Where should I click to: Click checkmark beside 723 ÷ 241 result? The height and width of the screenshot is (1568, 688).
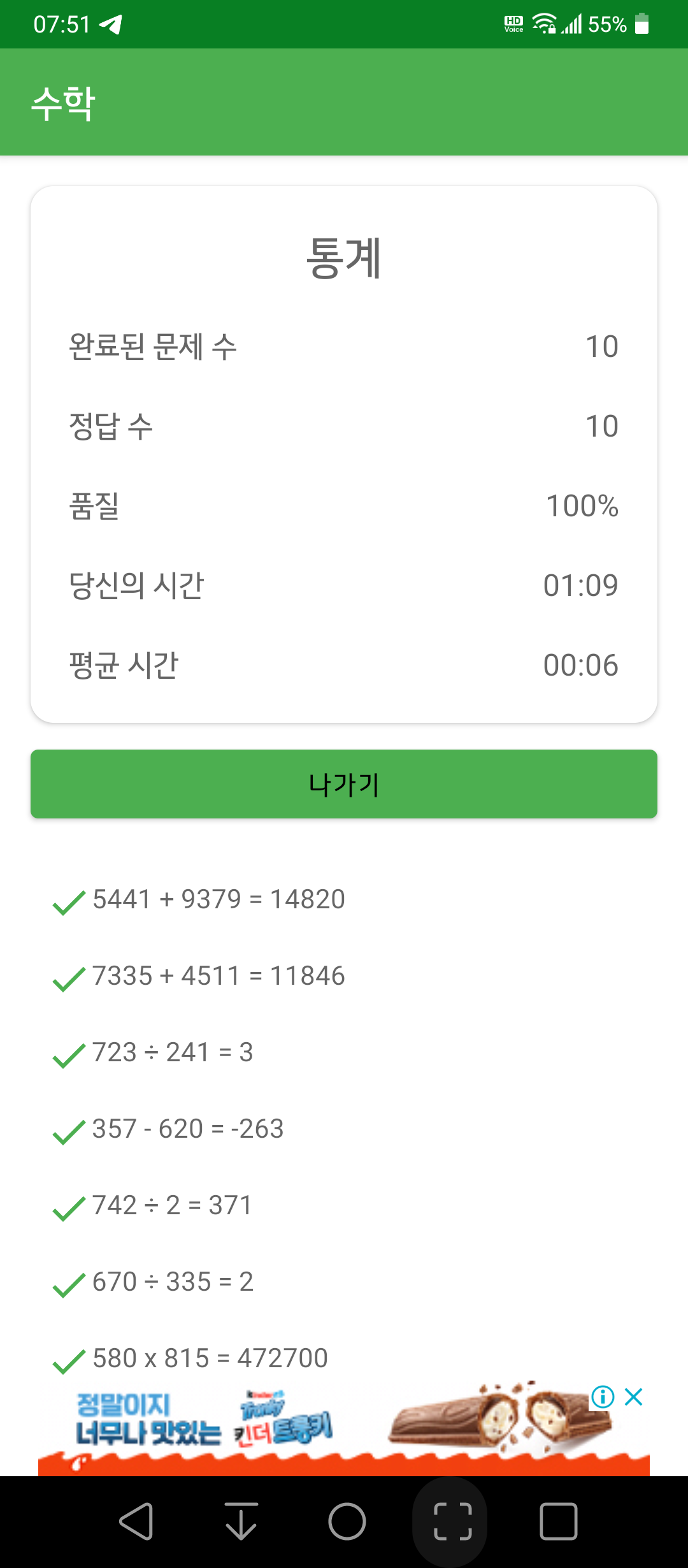(69, 1055)
